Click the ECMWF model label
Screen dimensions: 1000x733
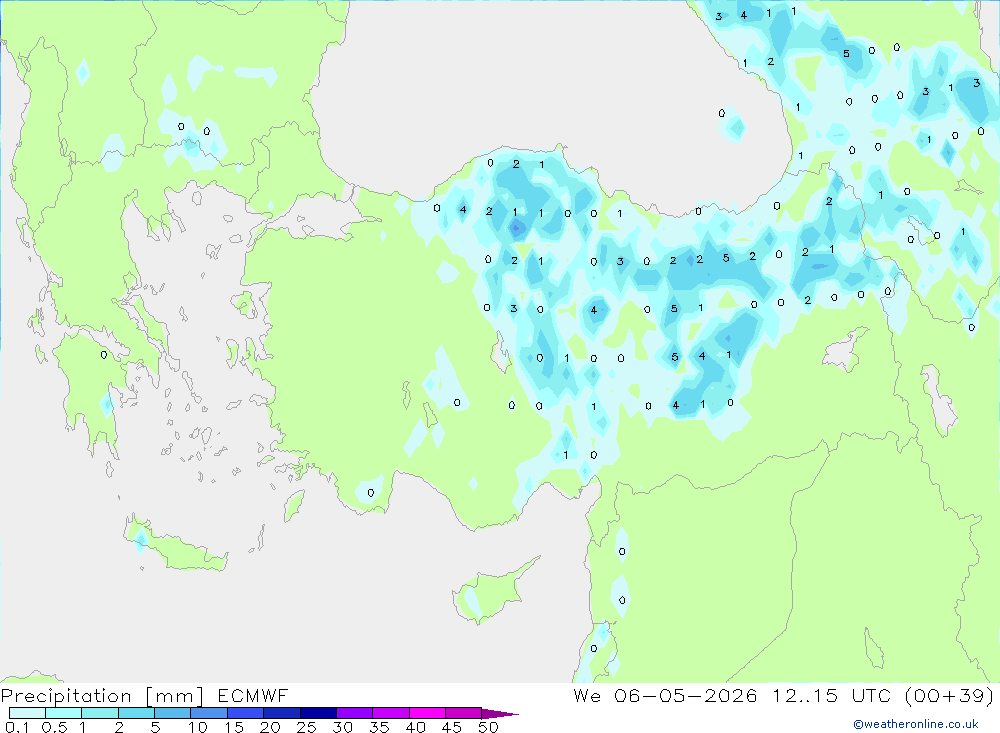[253, 695]
